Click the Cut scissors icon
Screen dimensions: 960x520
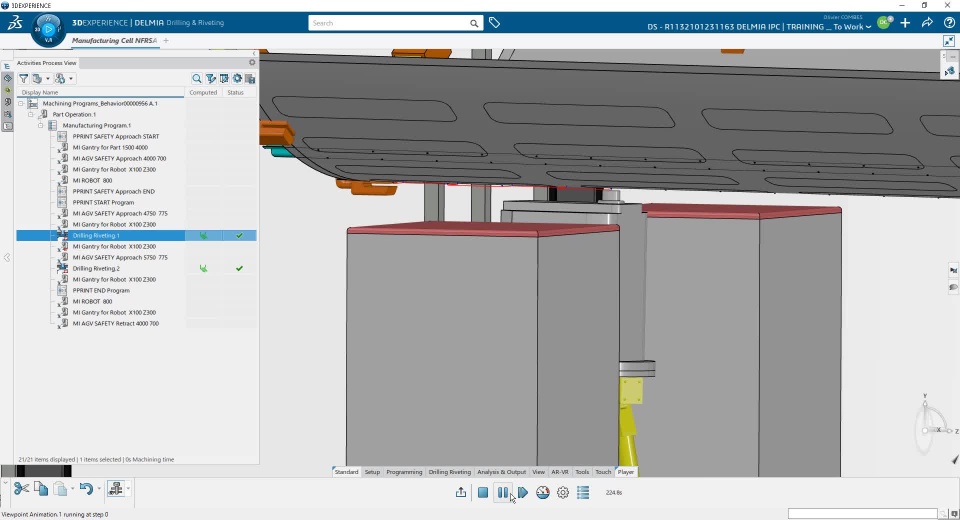(x=21, y=489)
